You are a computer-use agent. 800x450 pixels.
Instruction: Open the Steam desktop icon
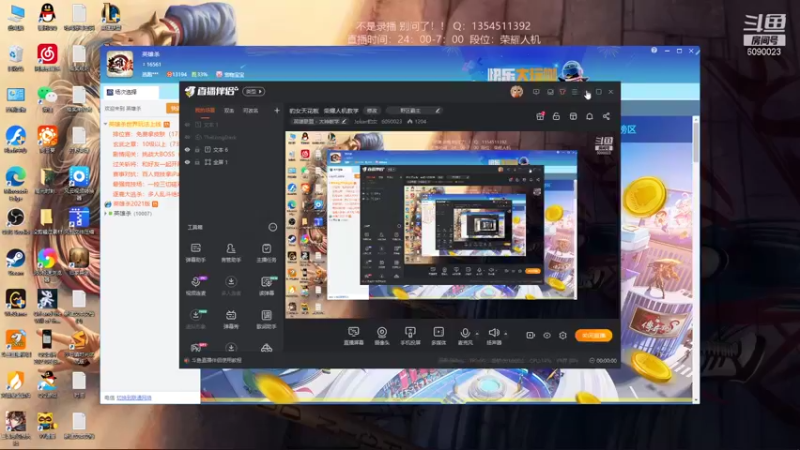pyautogui.click(x=16, y=261)
